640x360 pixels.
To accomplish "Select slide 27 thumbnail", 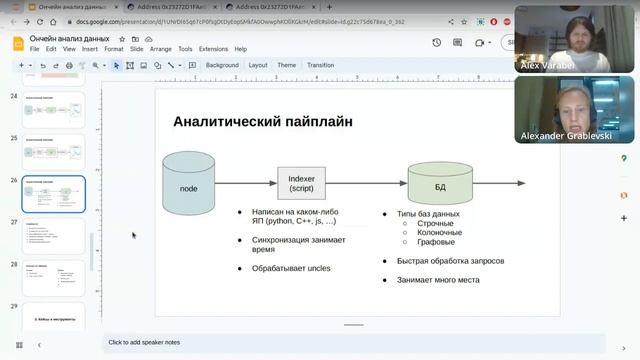I will tap(53, 236).
